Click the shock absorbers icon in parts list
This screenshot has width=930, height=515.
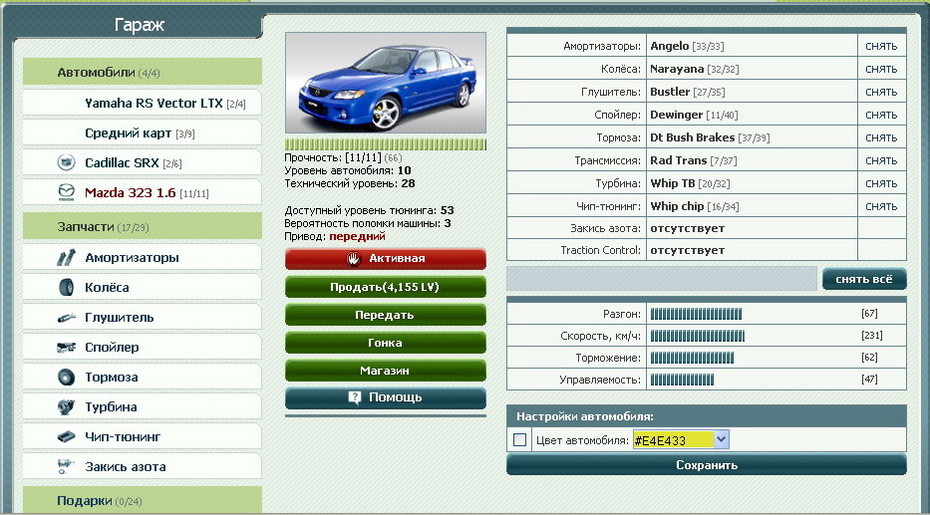coord(66,258)
